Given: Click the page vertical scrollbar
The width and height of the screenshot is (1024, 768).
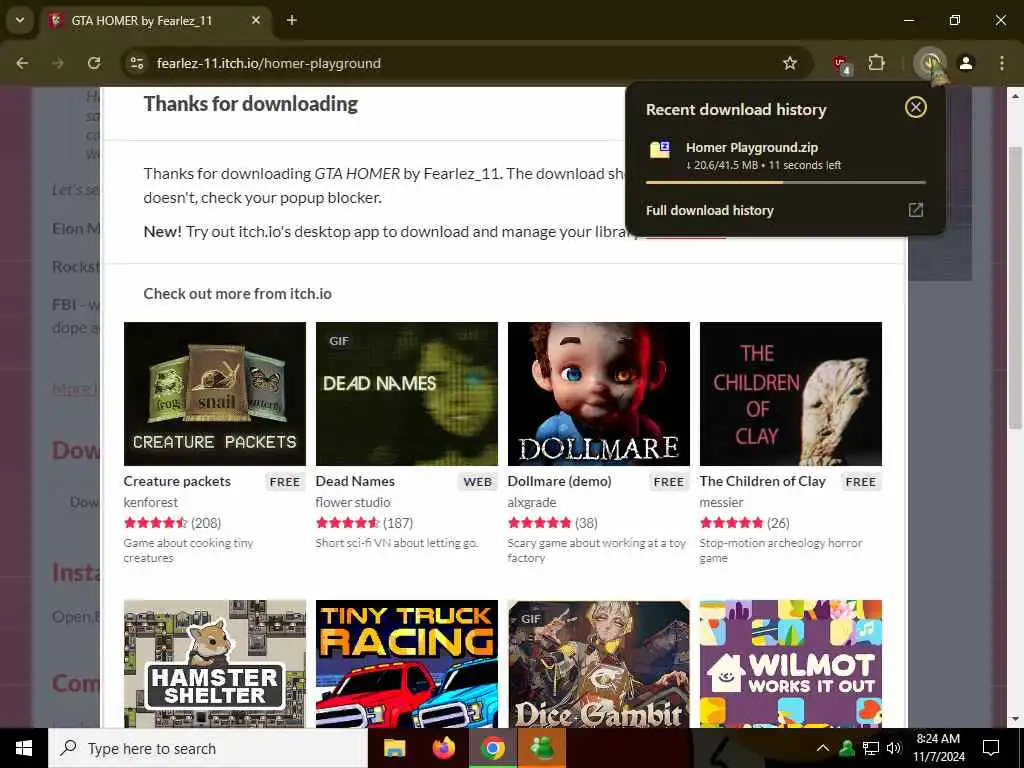Looking at the screenshot, I should click(1015, 287).
